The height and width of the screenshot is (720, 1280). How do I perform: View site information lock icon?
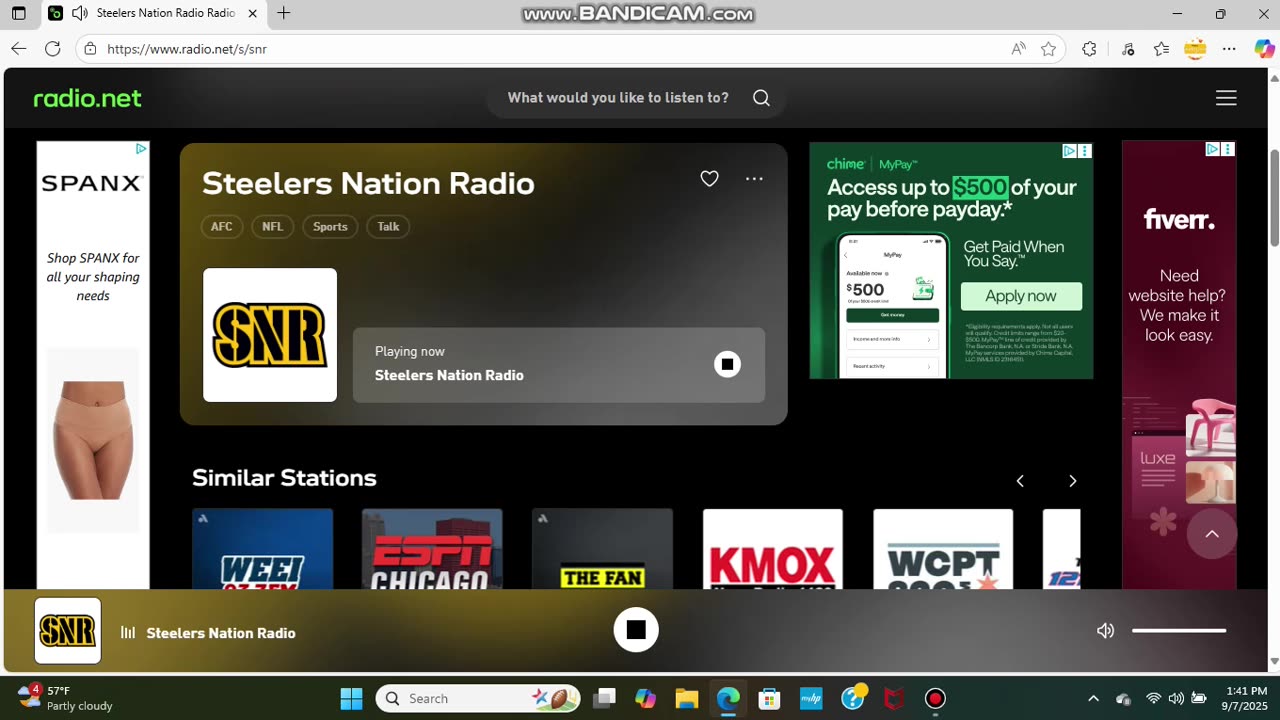pos(90,48)
